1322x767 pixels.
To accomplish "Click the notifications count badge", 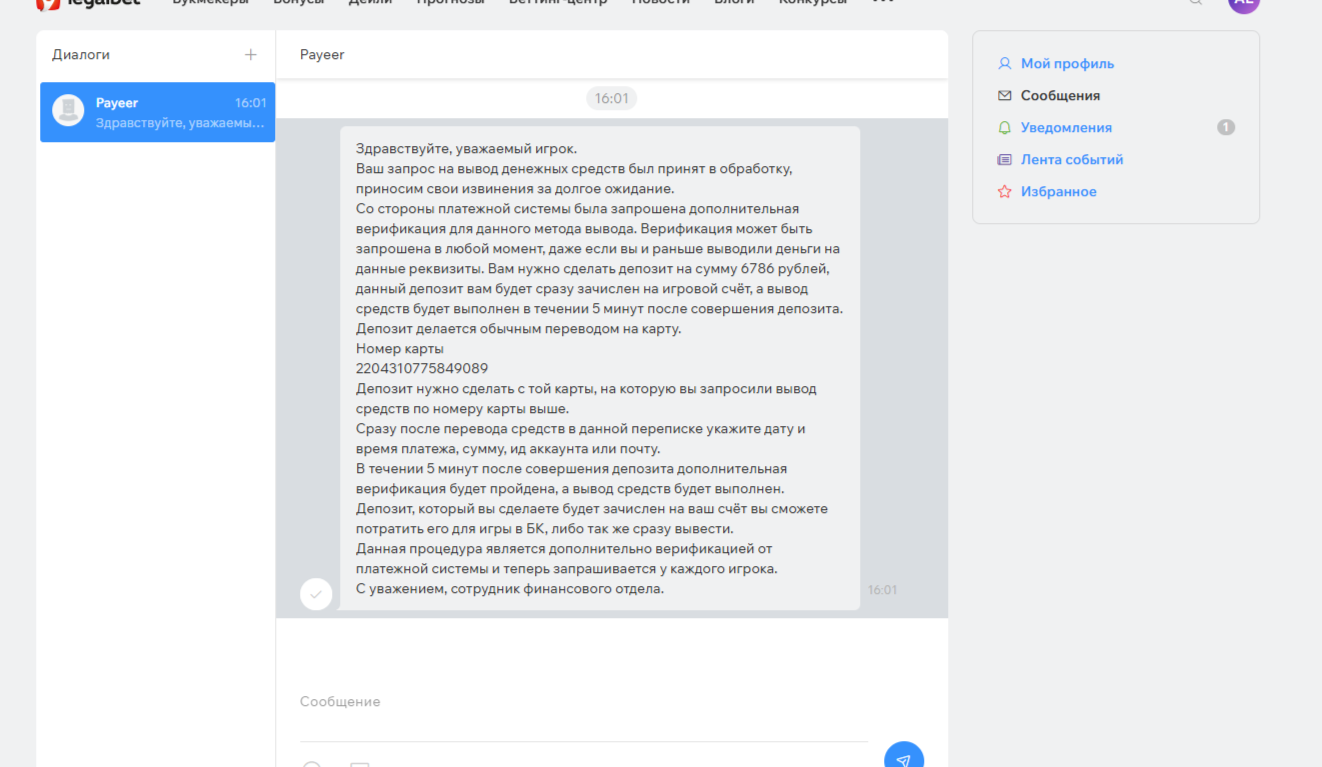I will coord(1225,127).
